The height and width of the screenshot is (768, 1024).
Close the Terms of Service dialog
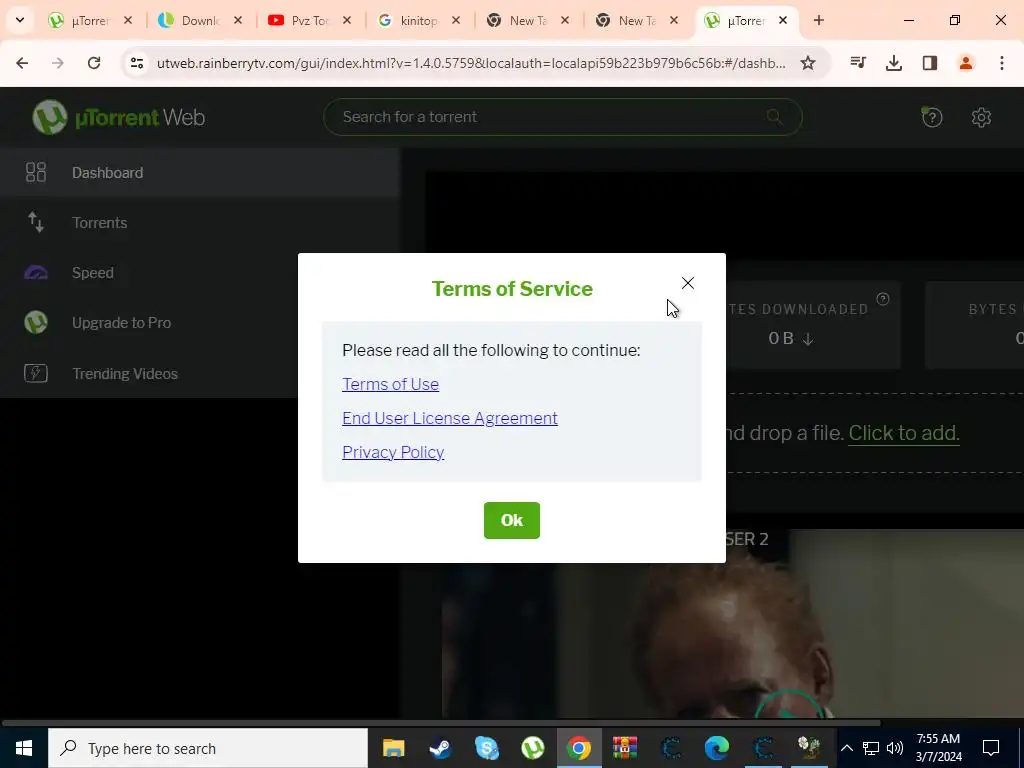pyautogui.click(x=688, y=283)
